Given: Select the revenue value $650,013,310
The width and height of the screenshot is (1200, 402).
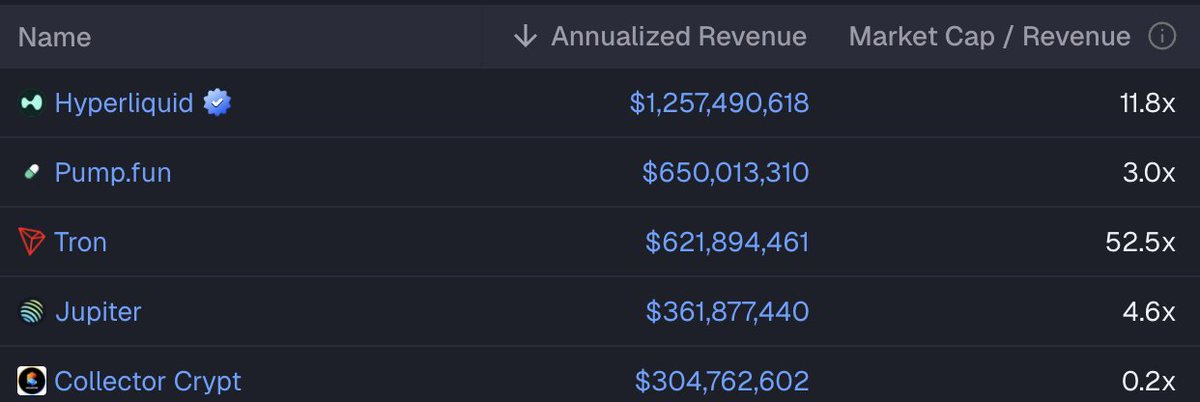Looking at the screenshot, I should tap(726, 173).
